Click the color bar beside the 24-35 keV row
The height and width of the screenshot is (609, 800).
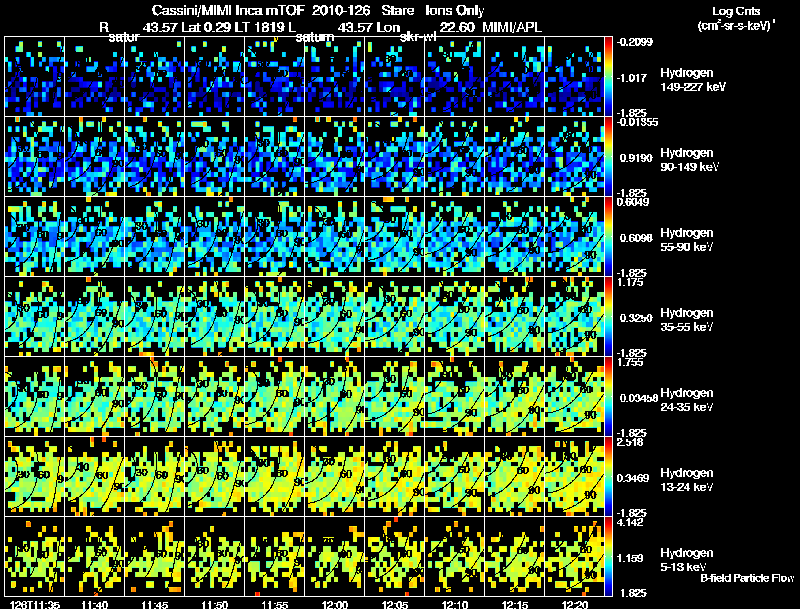coord(608,397)
